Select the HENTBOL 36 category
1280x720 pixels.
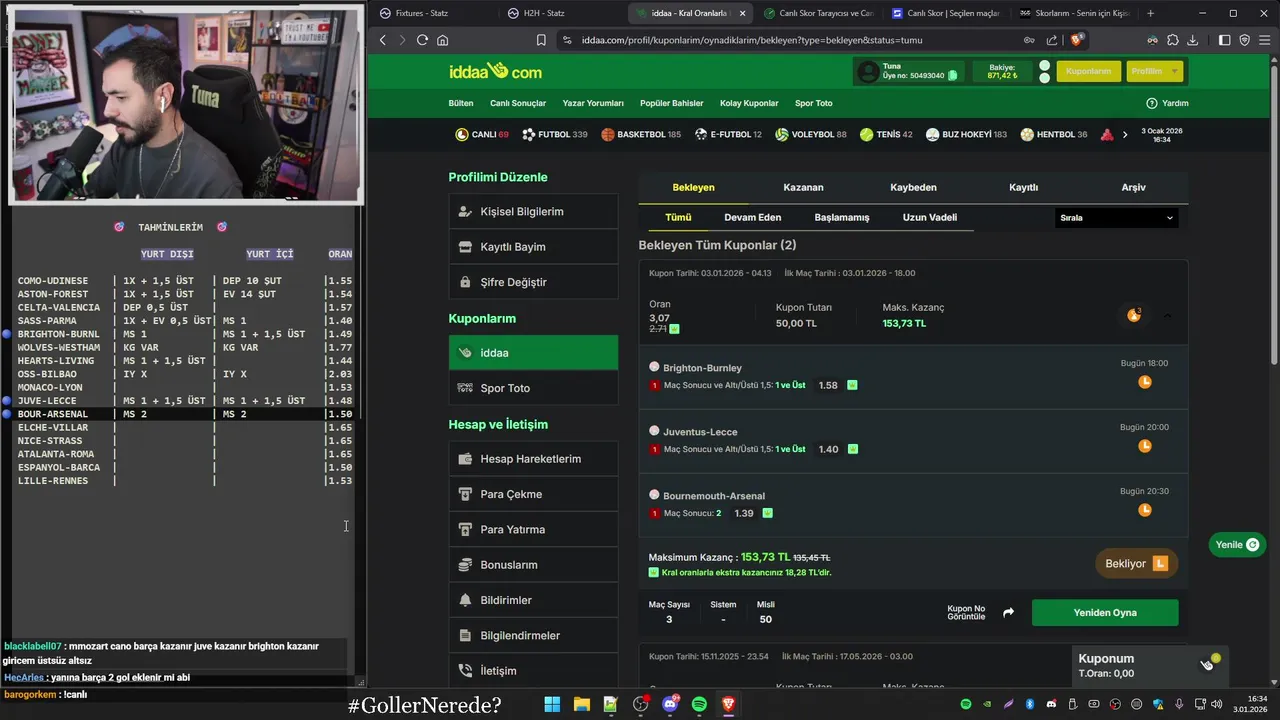(x=1054, y=134)
